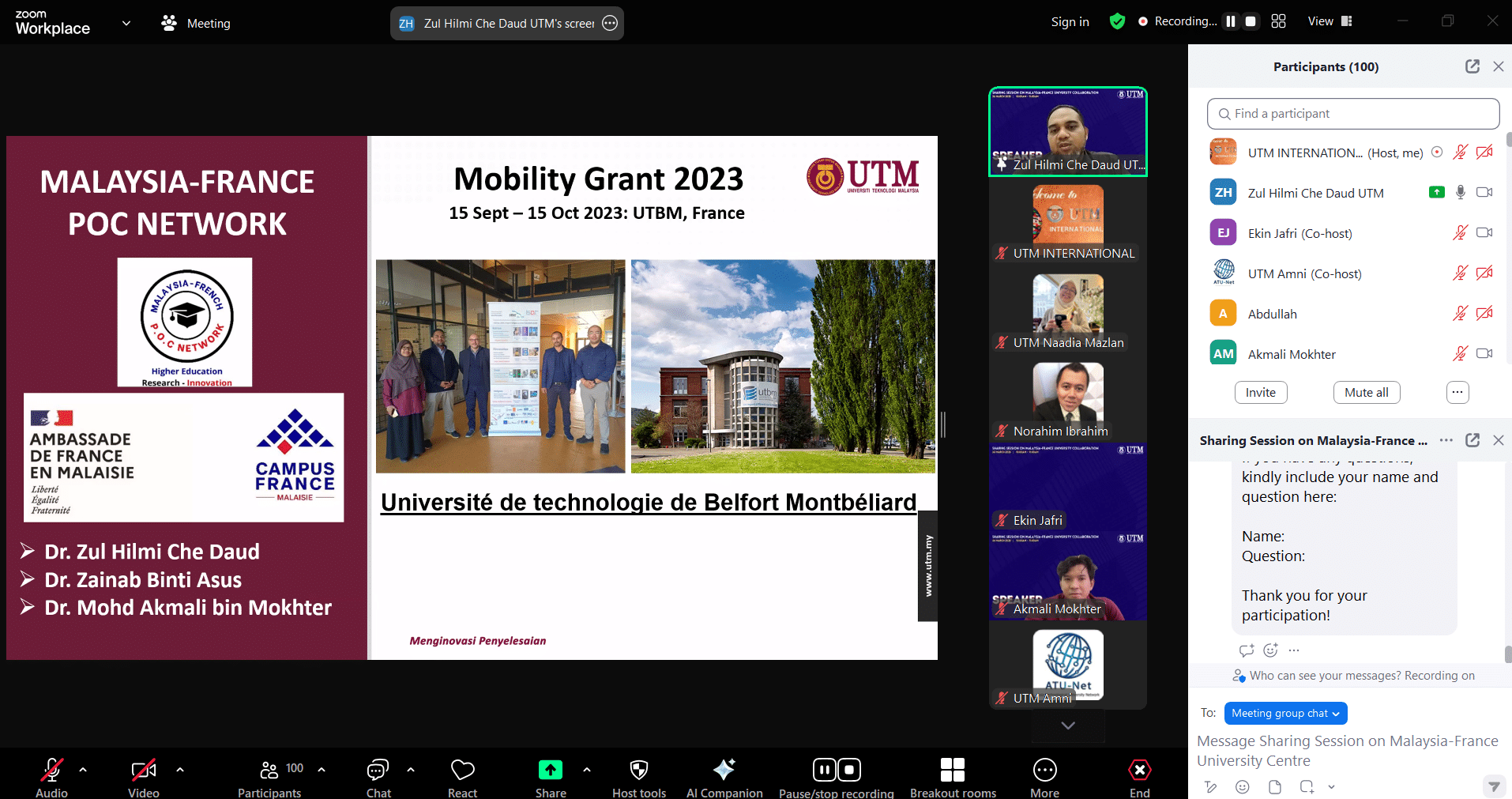Viewport: 1512px width, 799px height.
Task: Expand the screenshot options chevron in chat composer
Action: [1331, 786]
